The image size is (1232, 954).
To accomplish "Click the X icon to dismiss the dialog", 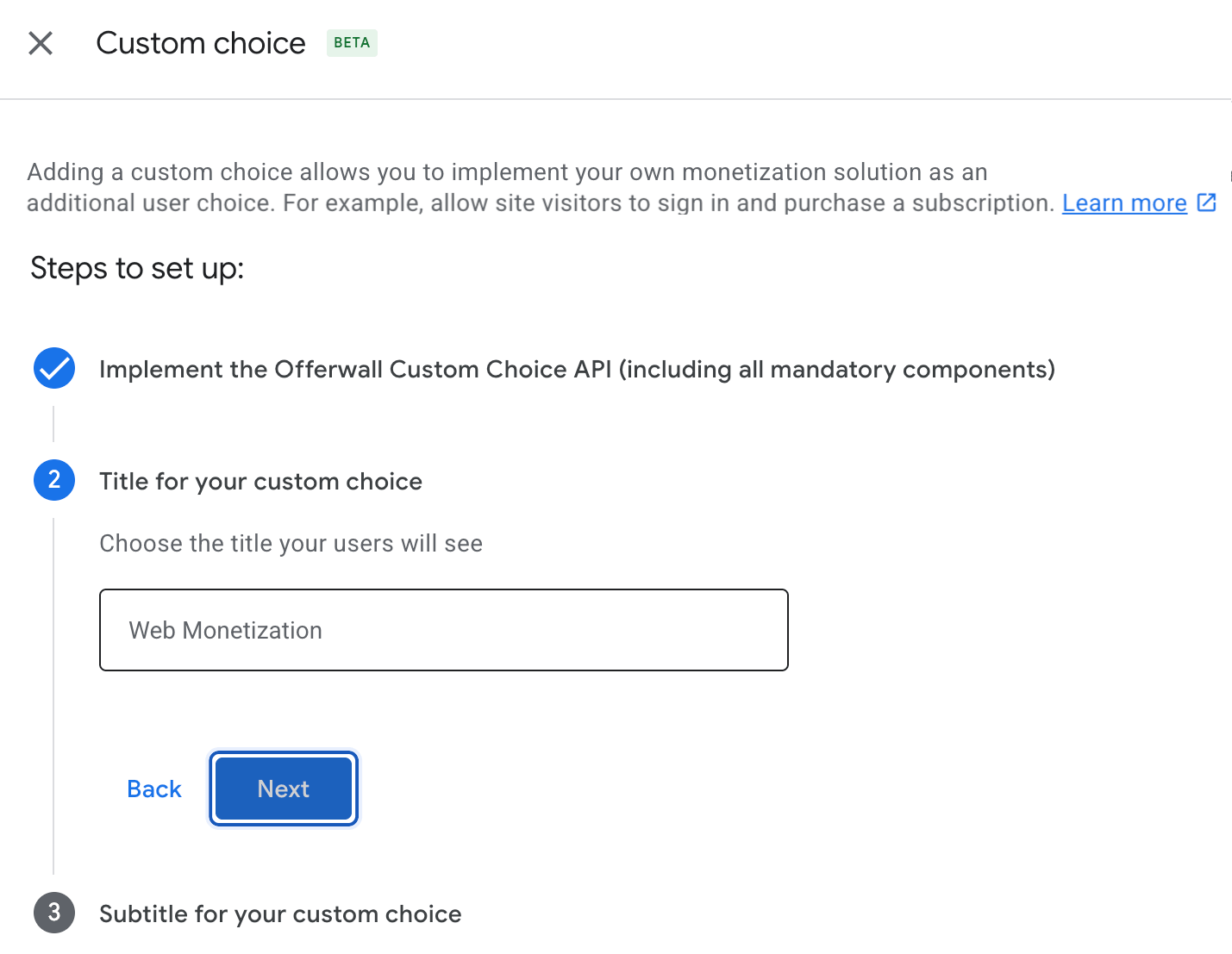I will 40,42.
